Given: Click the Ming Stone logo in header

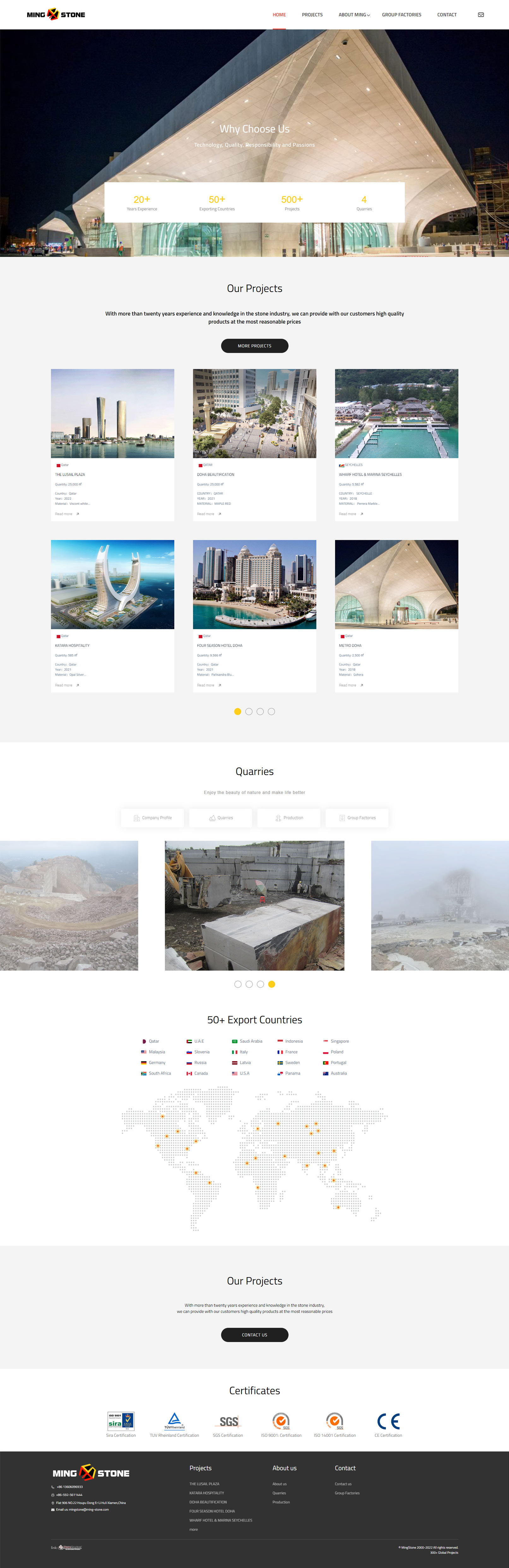Looking at the screenshot, I should tap(56, 15).
